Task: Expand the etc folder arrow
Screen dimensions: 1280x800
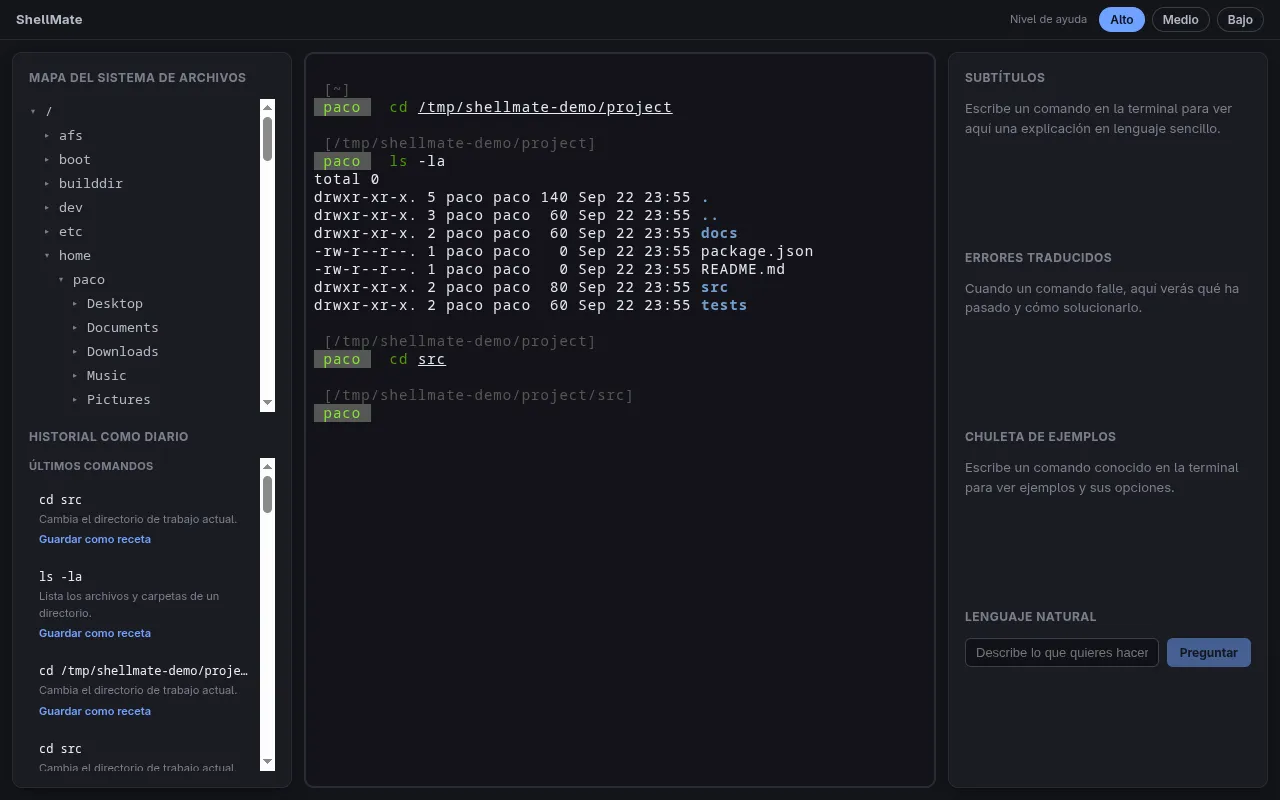Action: (x=47, y=232)
